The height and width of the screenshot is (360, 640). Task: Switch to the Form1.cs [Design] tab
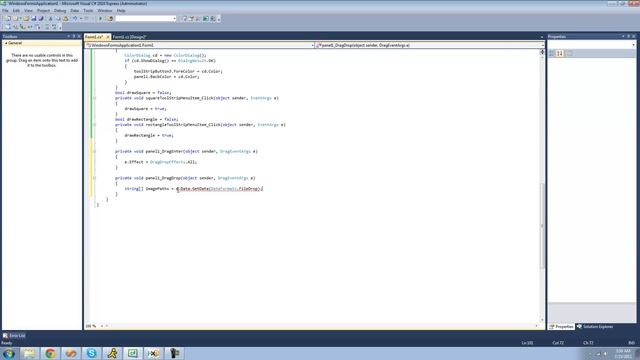tap(129, 37)
